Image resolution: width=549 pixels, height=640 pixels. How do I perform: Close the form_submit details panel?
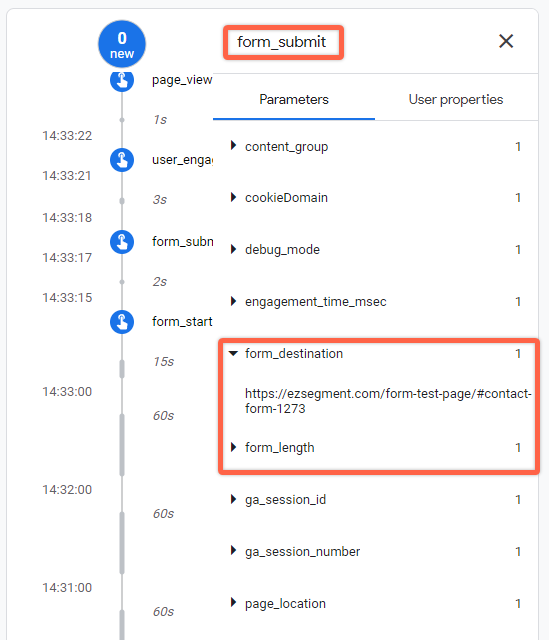click(x=506, y=41)
